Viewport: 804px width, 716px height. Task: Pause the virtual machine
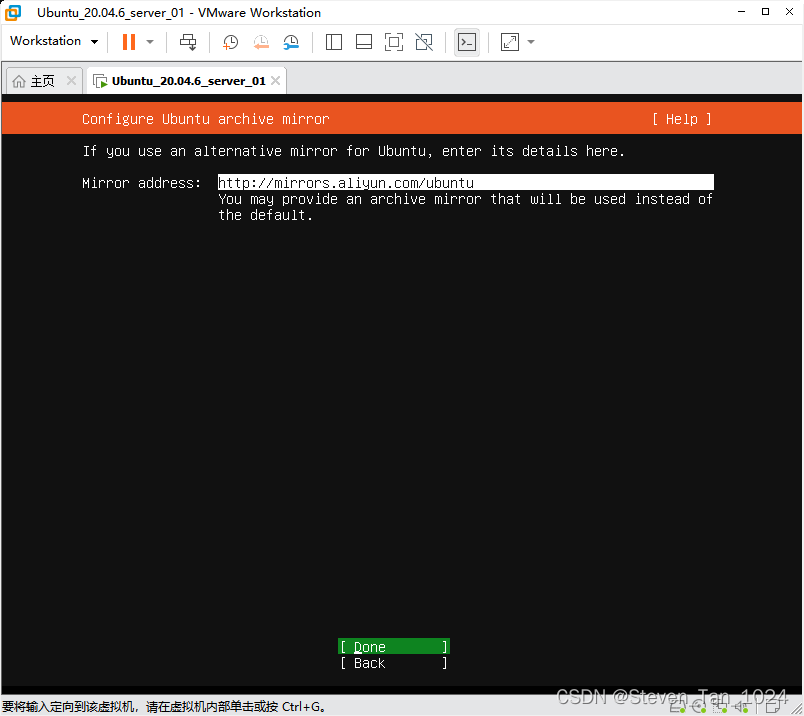pyautogui.click(x=129, y=42)
